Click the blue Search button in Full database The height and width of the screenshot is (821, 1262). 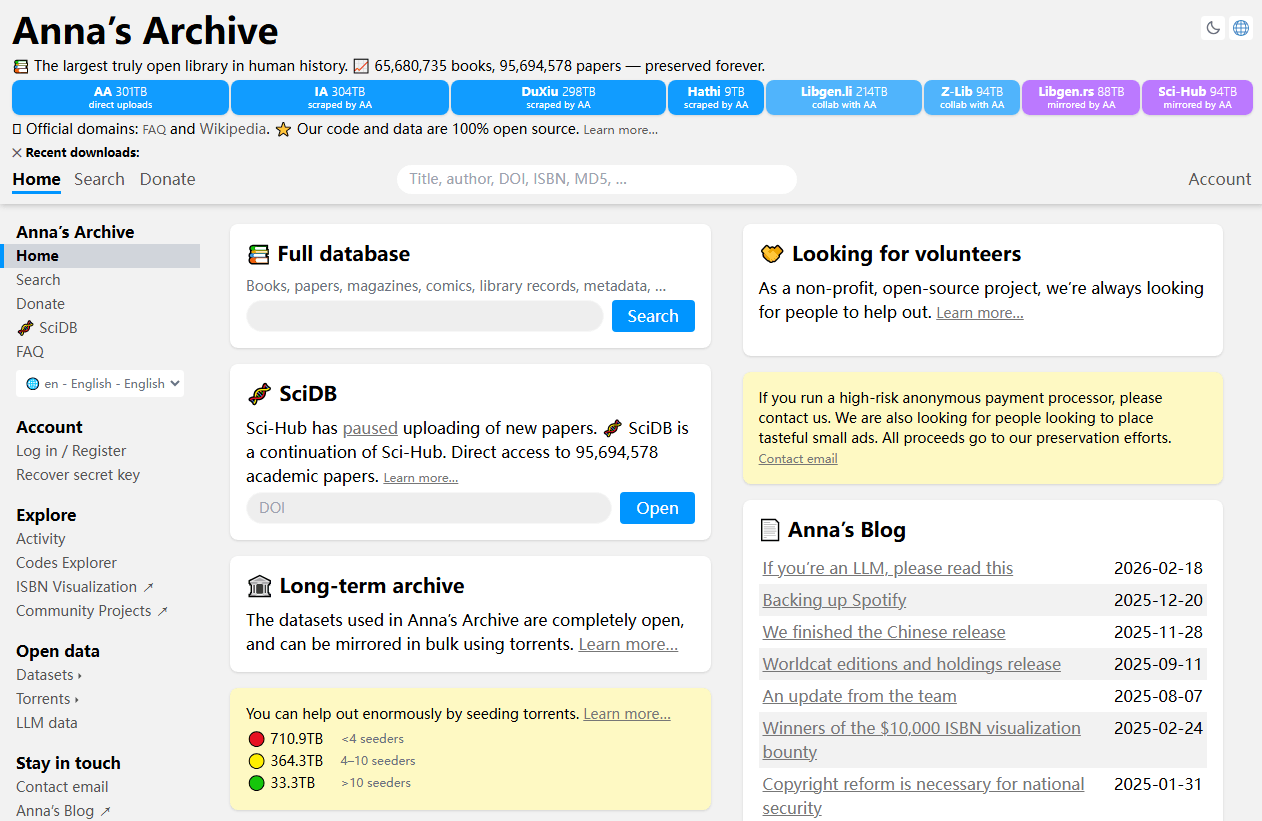pyautogui.click(x=653, y=316)
